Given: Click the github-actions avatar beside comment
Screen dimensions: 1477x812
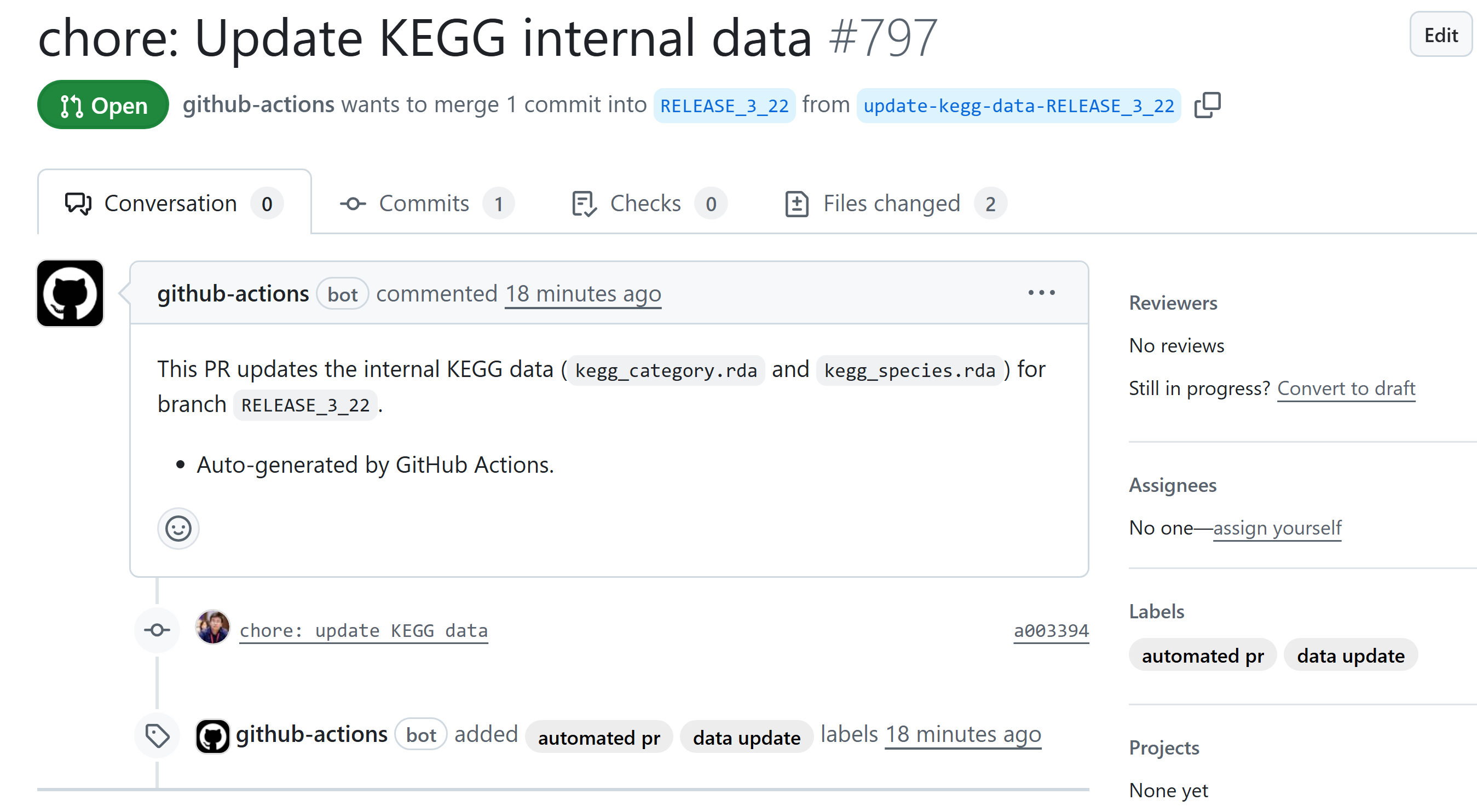Looking at the screenshot, I should (70, 293).
